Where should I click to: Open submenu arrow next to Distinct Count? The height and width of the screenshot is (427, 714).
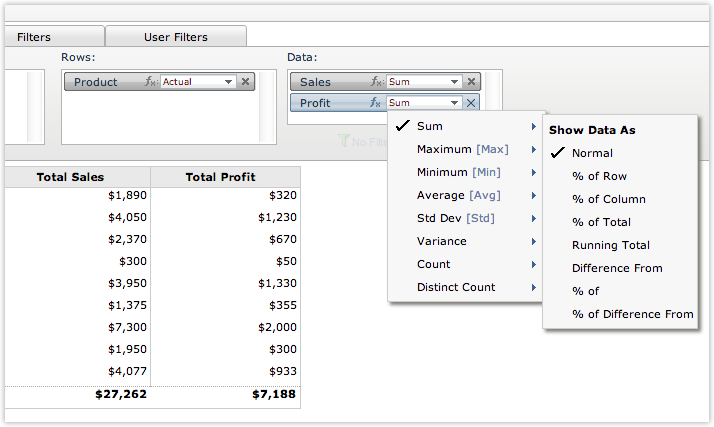pos(534,288)
